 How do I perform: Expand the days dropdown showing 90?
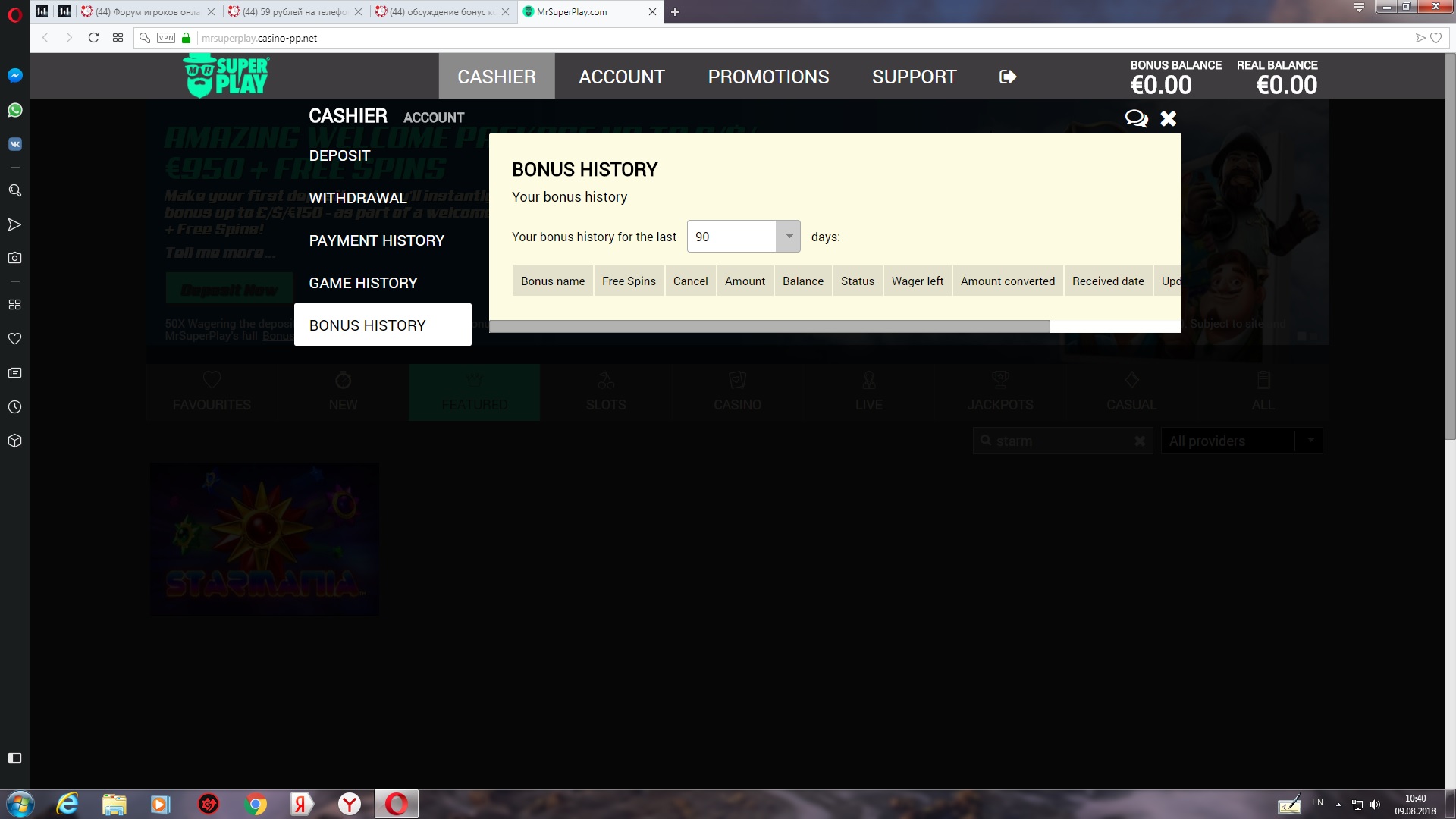point(789,237)
